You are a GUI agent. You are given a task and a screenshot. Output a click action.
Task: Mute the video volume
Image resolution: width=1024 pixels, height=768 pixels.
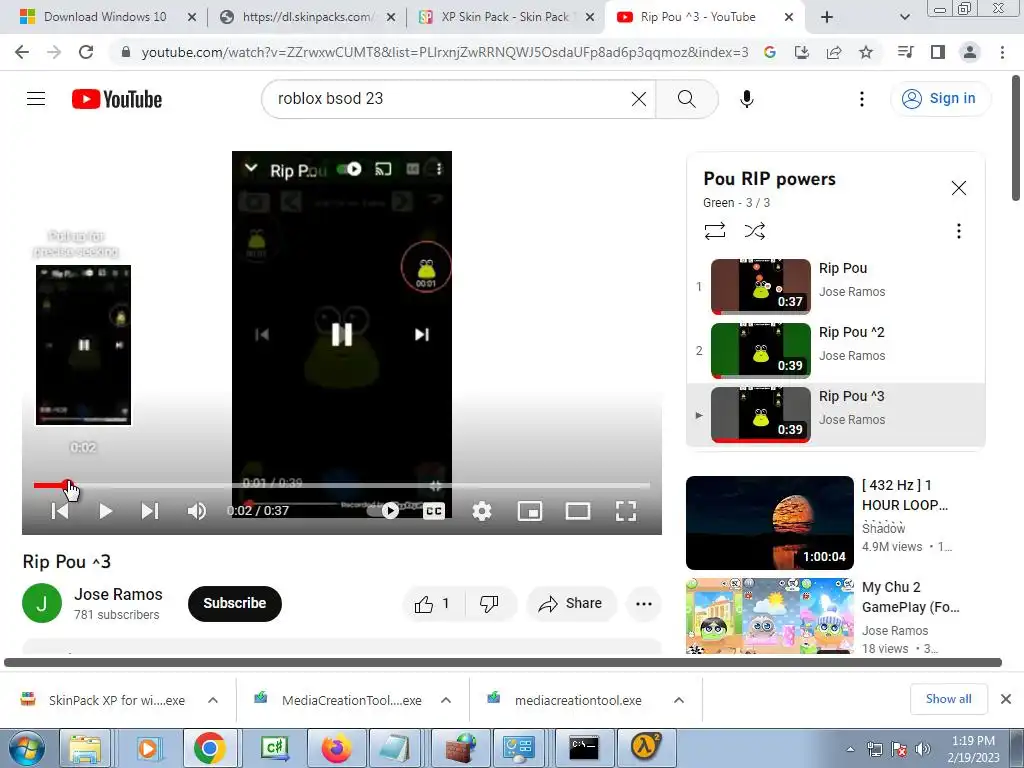click(197, 511)
